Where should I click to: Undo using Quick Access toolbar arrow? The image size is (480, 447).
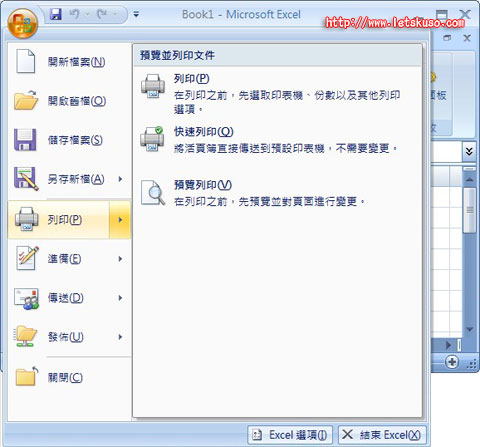[x=75, y=14]
